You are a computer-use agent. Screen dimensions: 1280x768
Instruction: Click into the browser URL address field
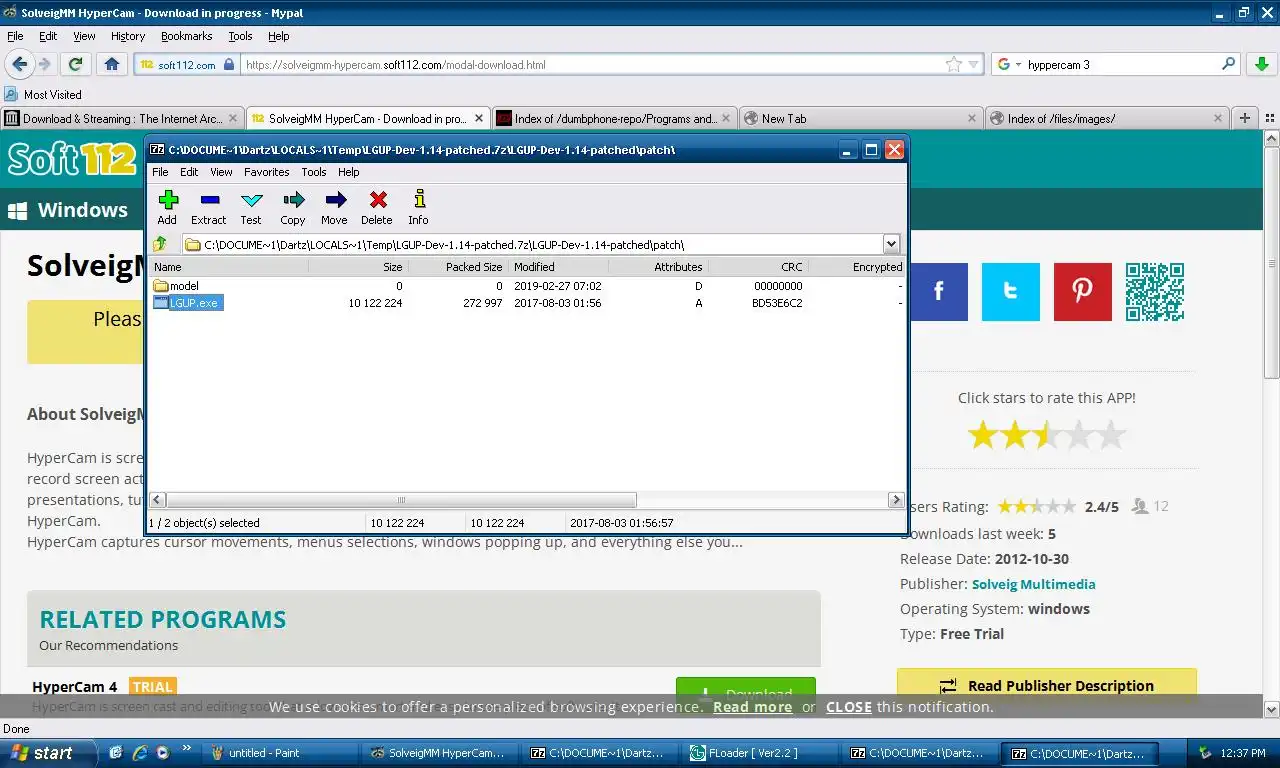[593, 65]
